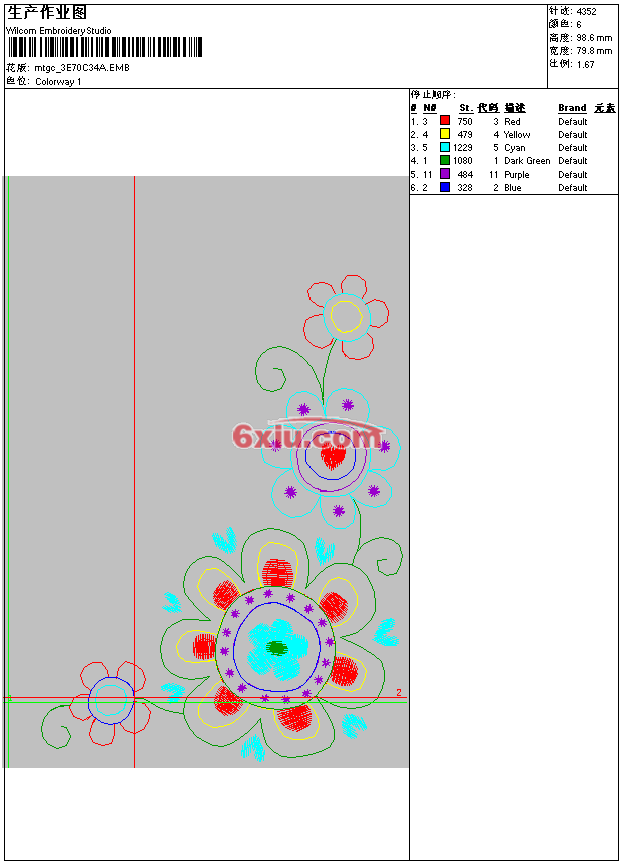Click the Brand column header

(572, 108)
